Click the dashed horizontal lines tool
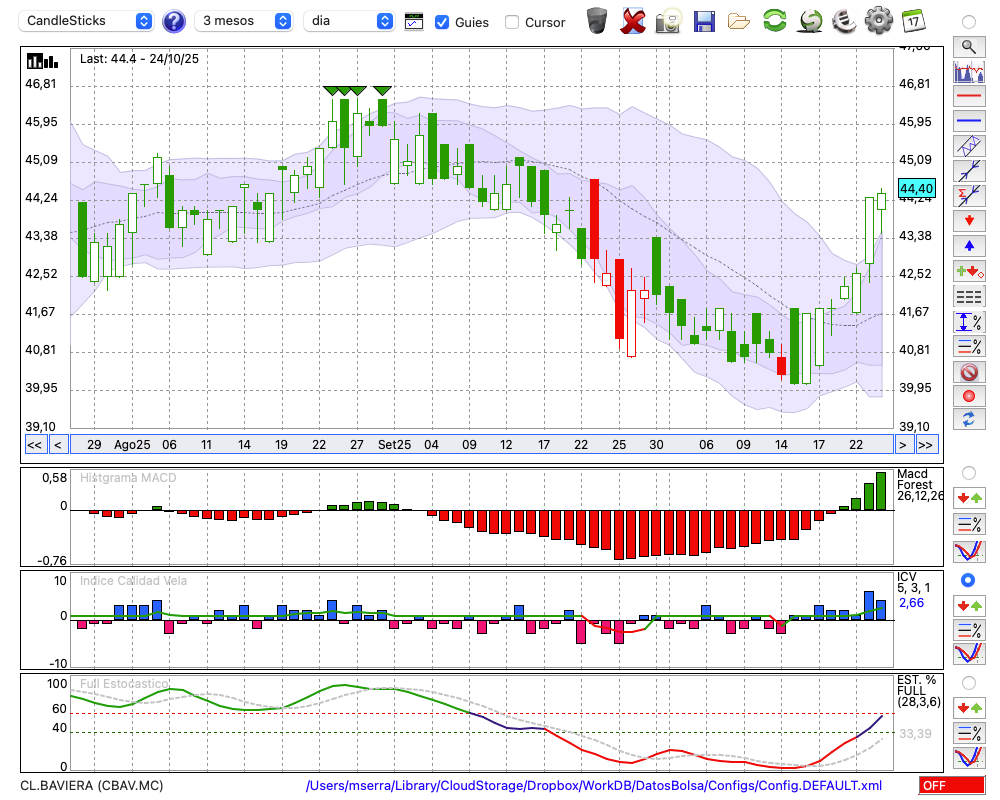The height and width of the screenshot is (800, 1000). pos(969,296)
